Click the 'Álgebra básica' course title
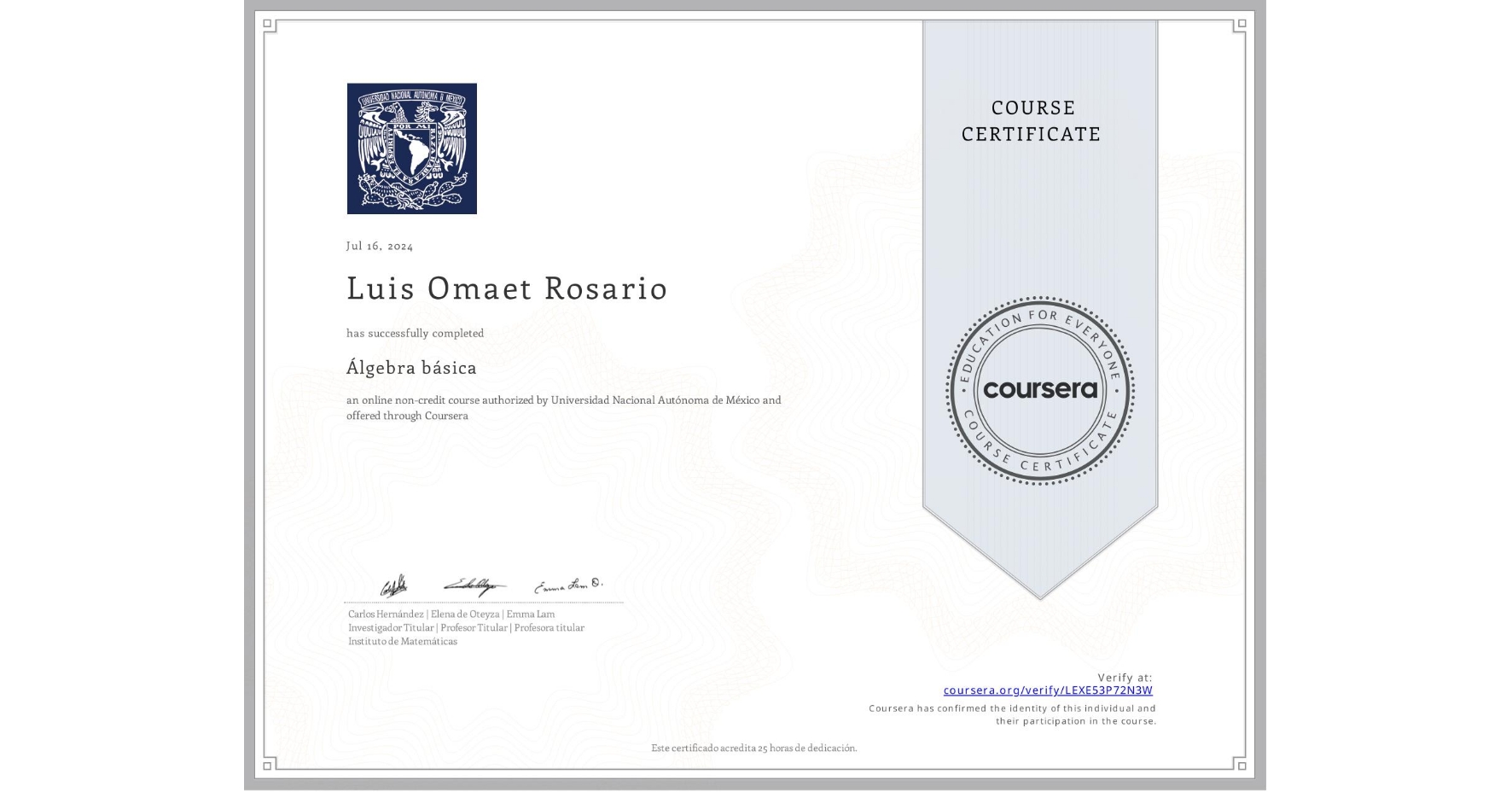This screenshot has height=792, width=1512. (411, 367)
